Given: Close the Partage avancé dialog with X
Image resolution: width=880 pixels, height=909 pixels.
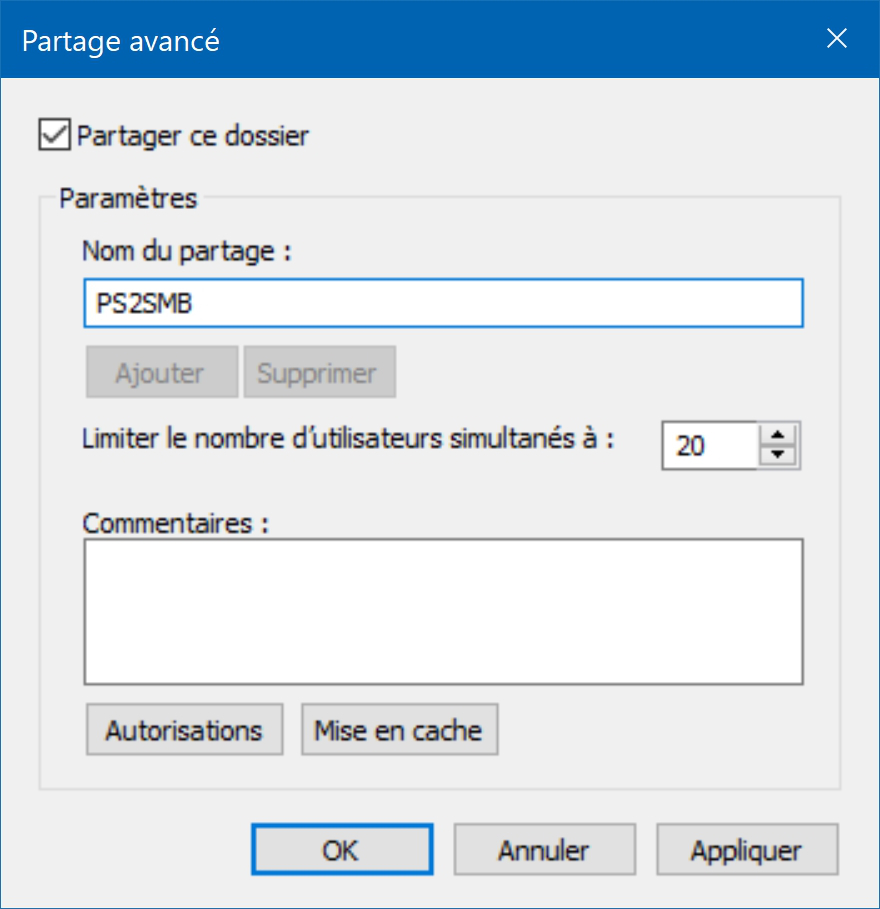Looking at the screenshot, I should click(x=837, y=39).
